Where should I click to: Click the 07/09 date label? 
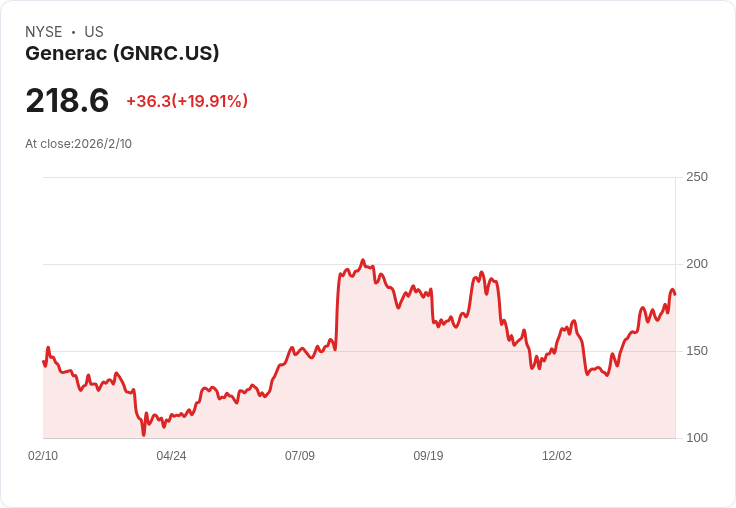(x=300, y=456)
